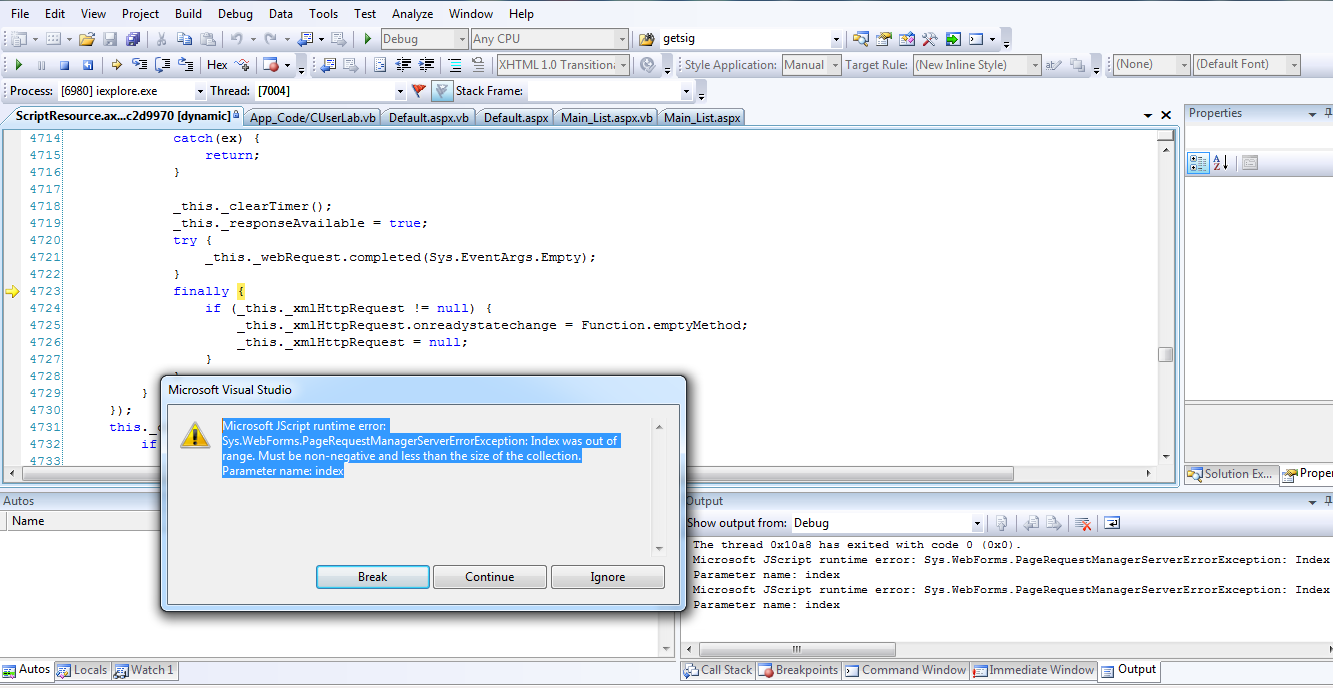The height and width of the screenshot is (688, 1333).
Task: Open the Debug menu
Action: (x=235, y=14)
